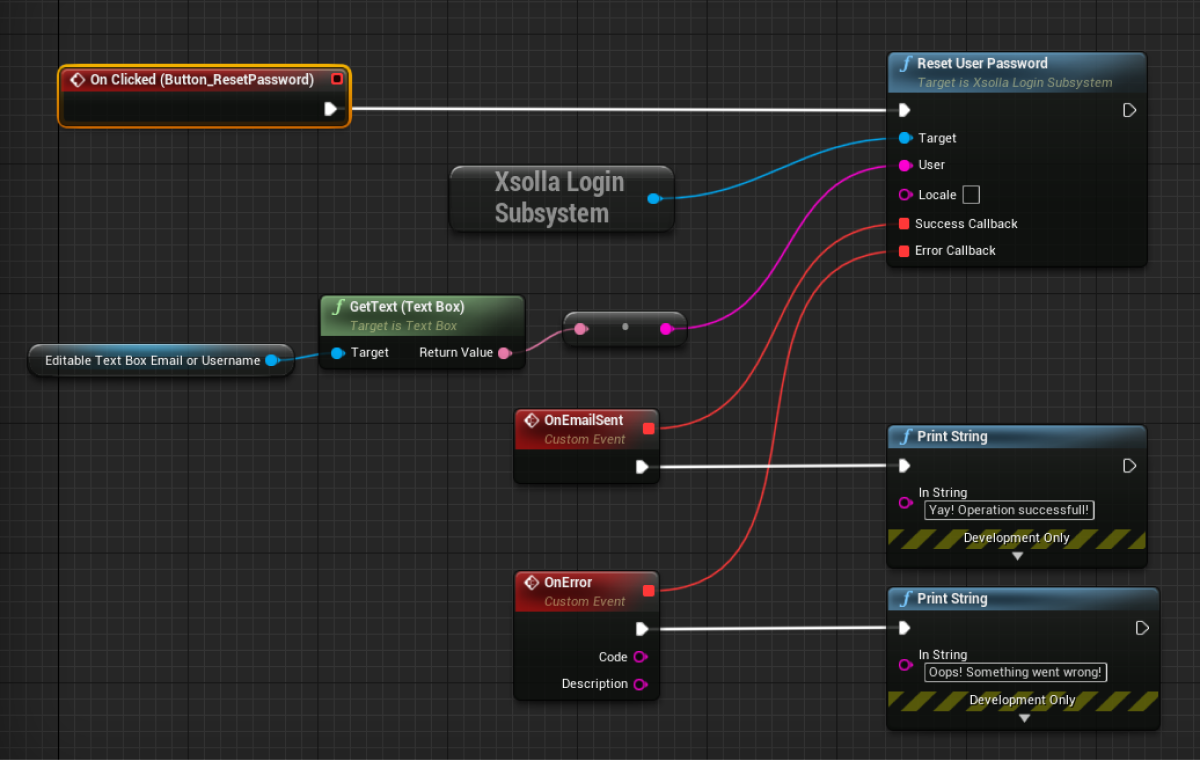1200x760 pixels.
Task: Edit the 'Oops! Something went wrong!' string field
Action: tap(1015, 673)
